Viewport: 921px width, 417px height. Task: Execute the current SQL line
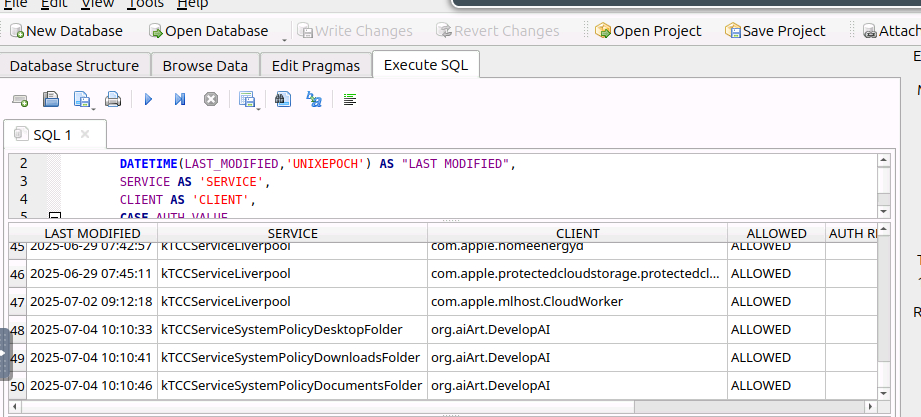pos(180,100)
